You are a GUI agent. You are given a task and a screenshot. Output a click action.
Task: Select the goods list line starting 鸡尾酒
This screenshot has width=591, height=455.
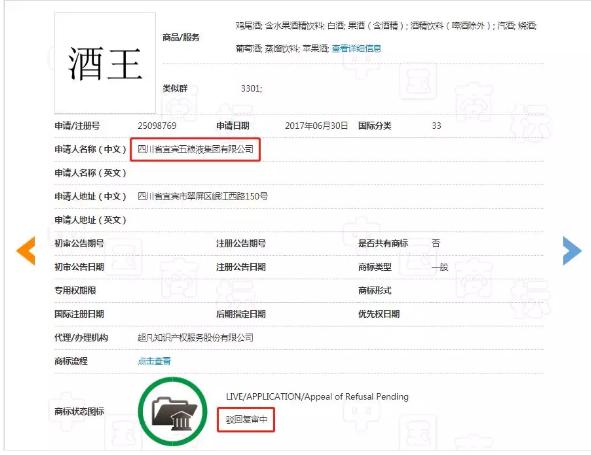386,26
